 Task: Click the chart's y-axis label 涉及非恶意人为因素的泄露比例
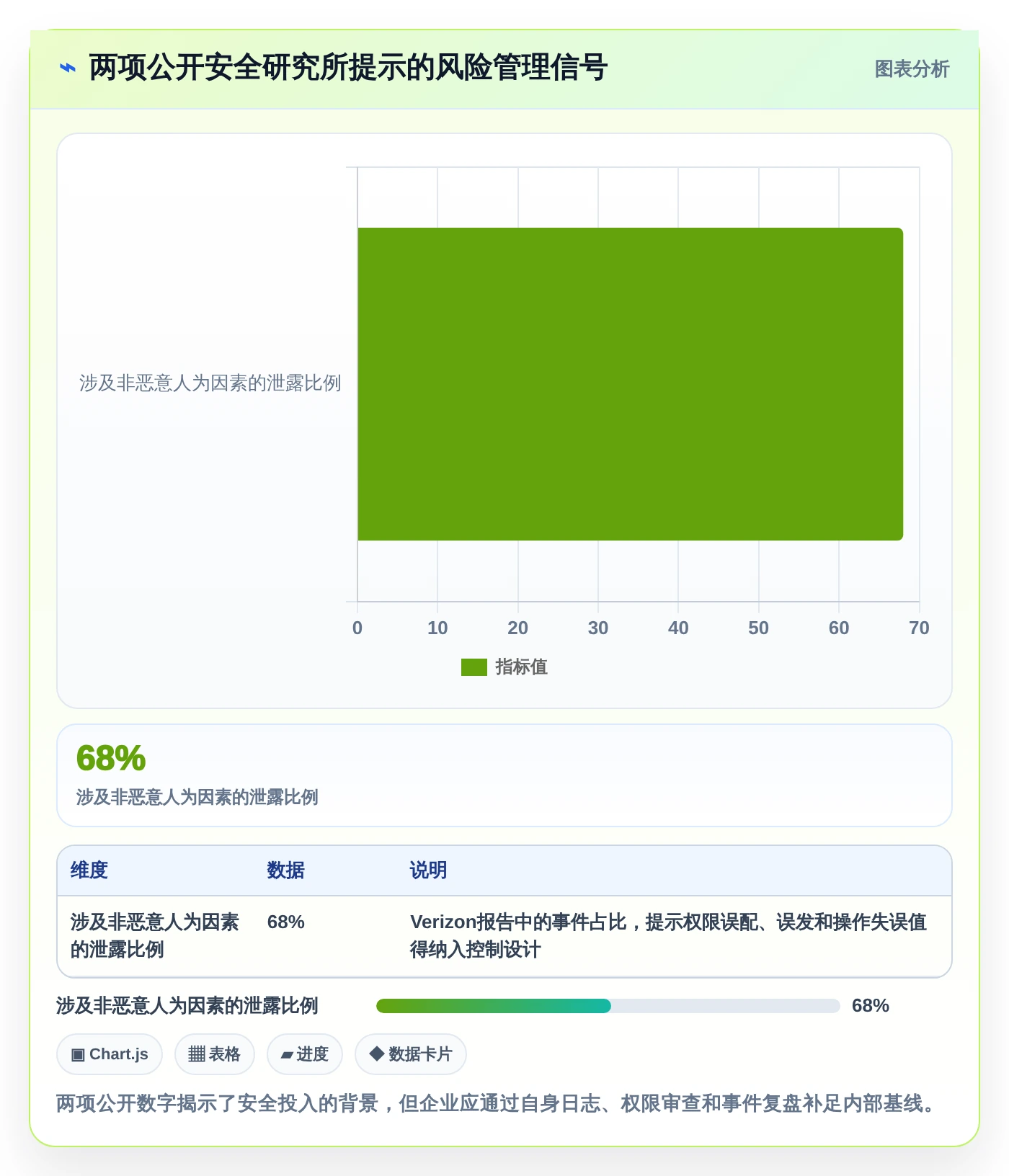[210, 383]
